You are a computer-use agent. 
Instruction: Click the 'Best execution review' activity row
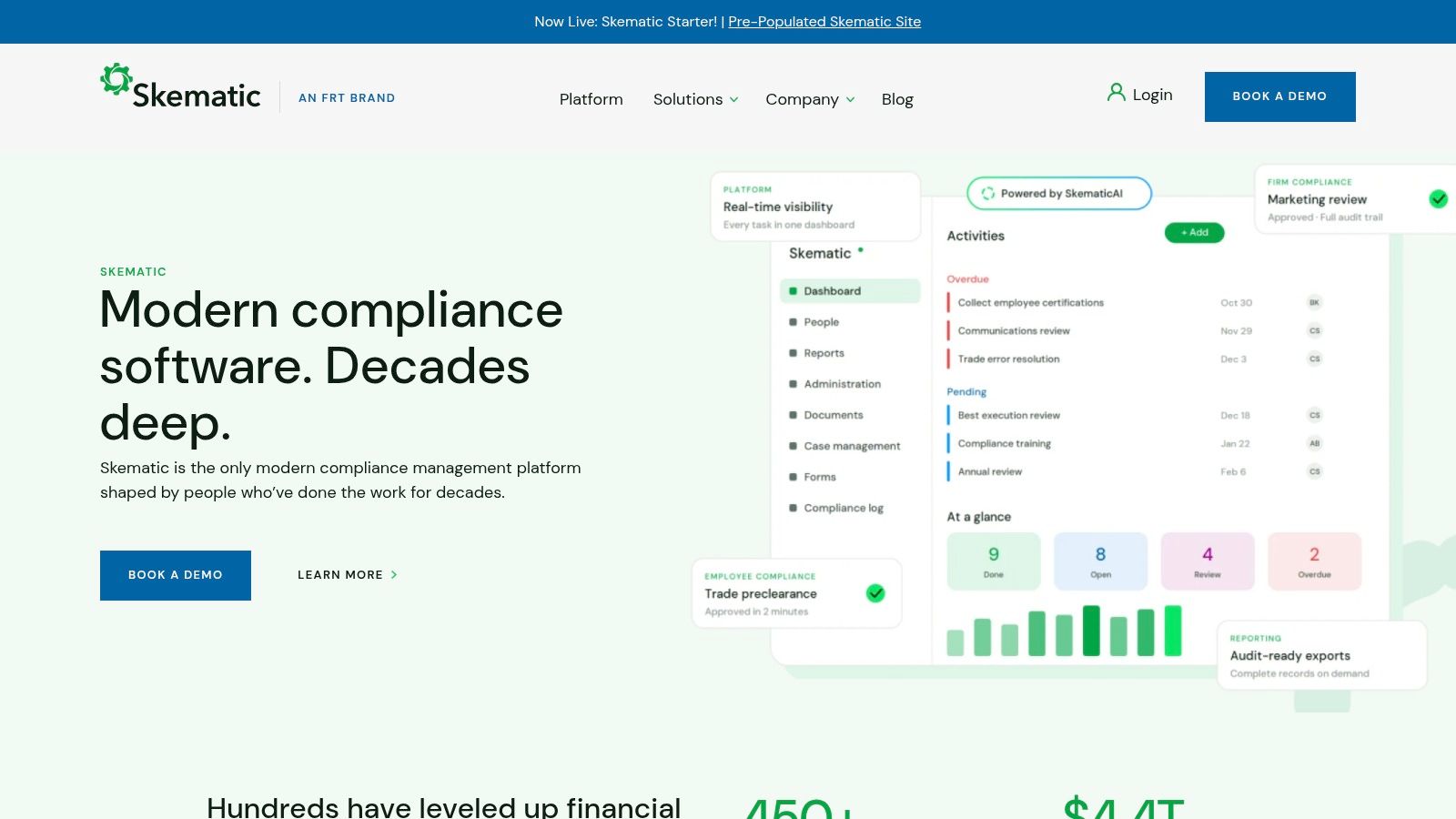(x=1136, y=415)
